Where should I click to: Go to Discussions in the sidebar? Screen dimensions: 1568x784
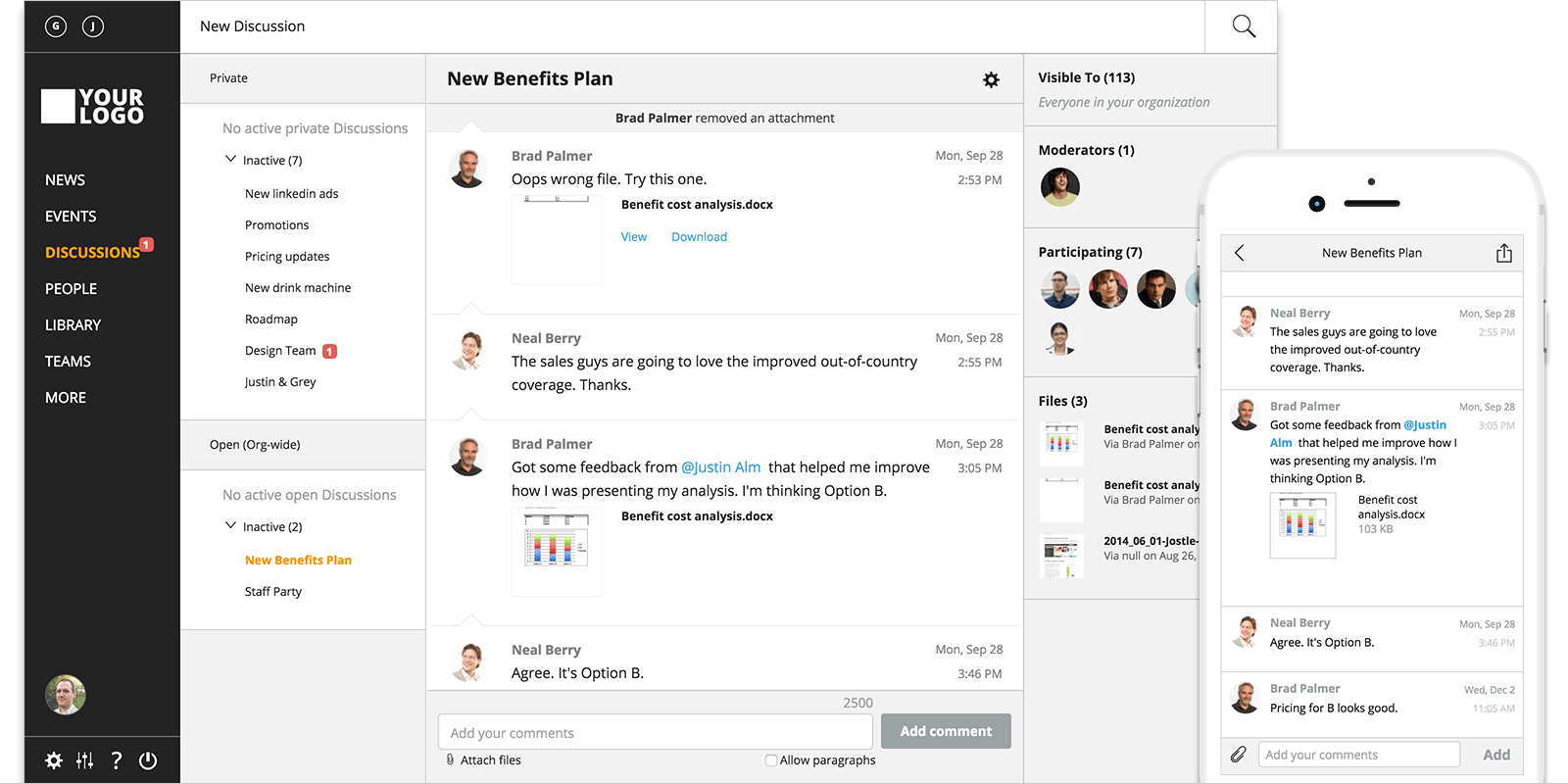click(x=92, y=253)
